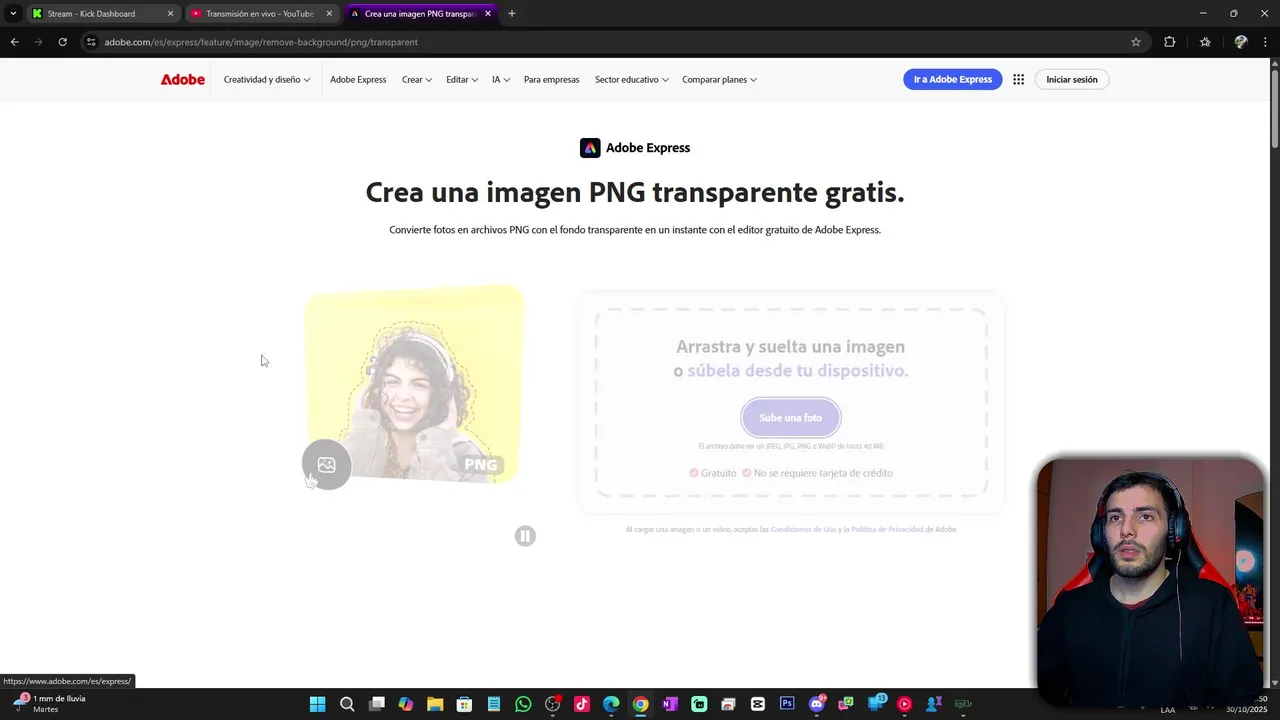This screenshot has height=720, width=1280.
Task: Click the page vertical scrollbar
Action: (1274, 110)
